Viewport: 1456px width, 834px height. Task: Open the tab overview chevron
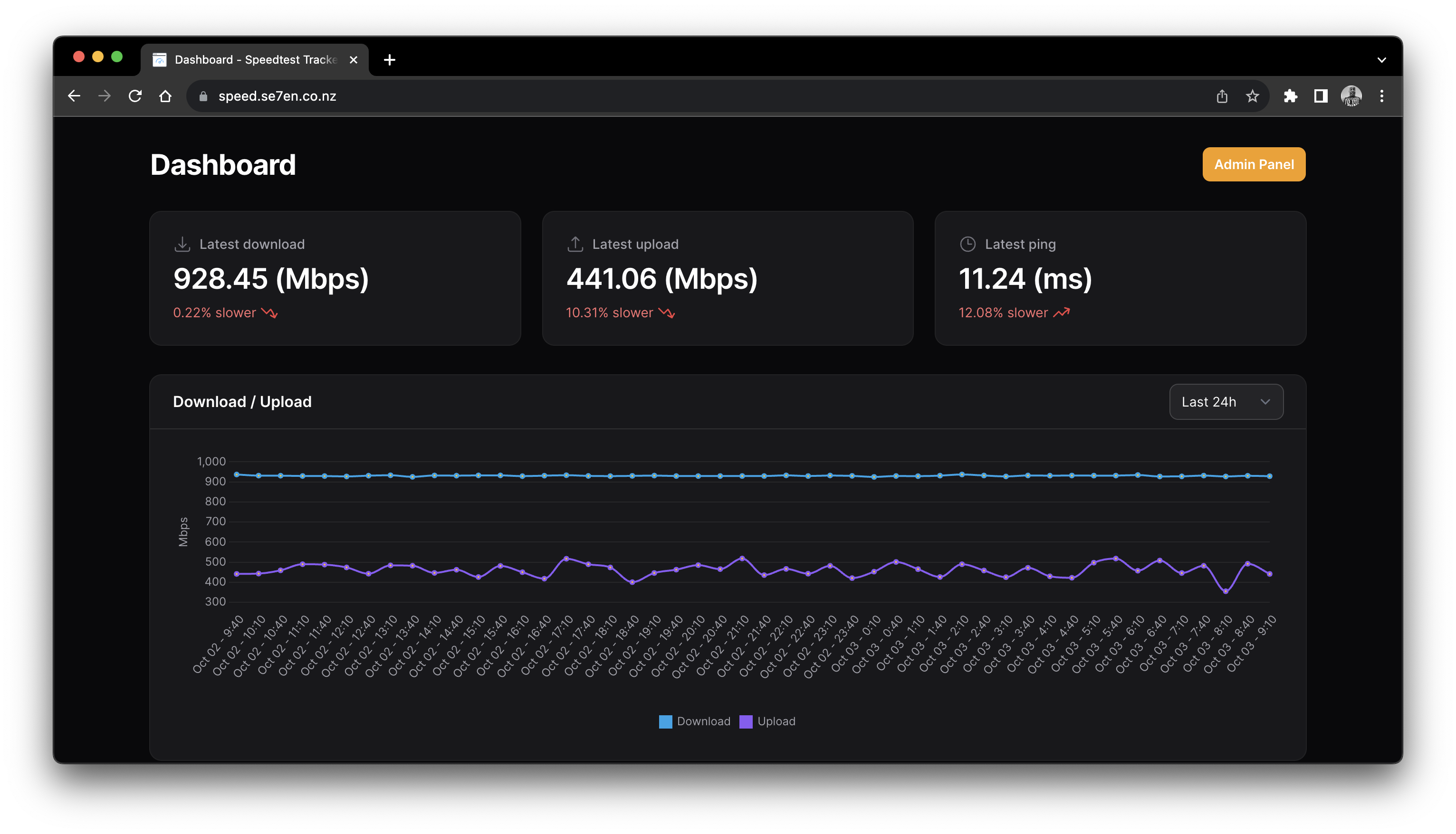1381,59
